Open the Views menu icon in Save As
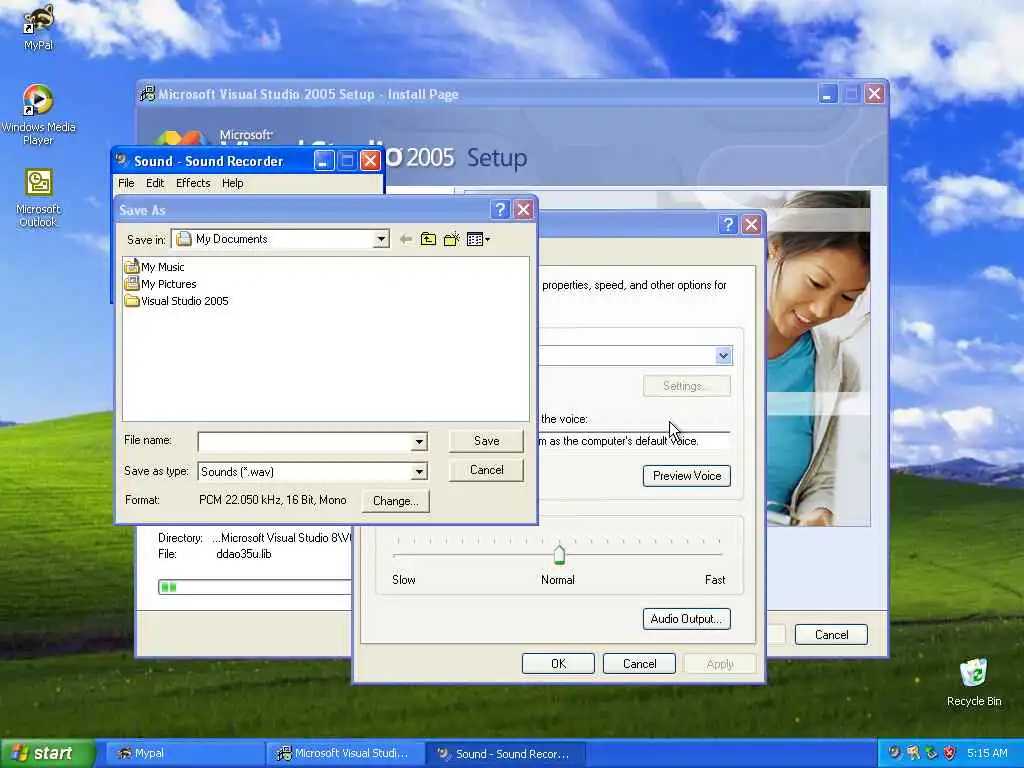1024x768 pixels. (478, 240)
